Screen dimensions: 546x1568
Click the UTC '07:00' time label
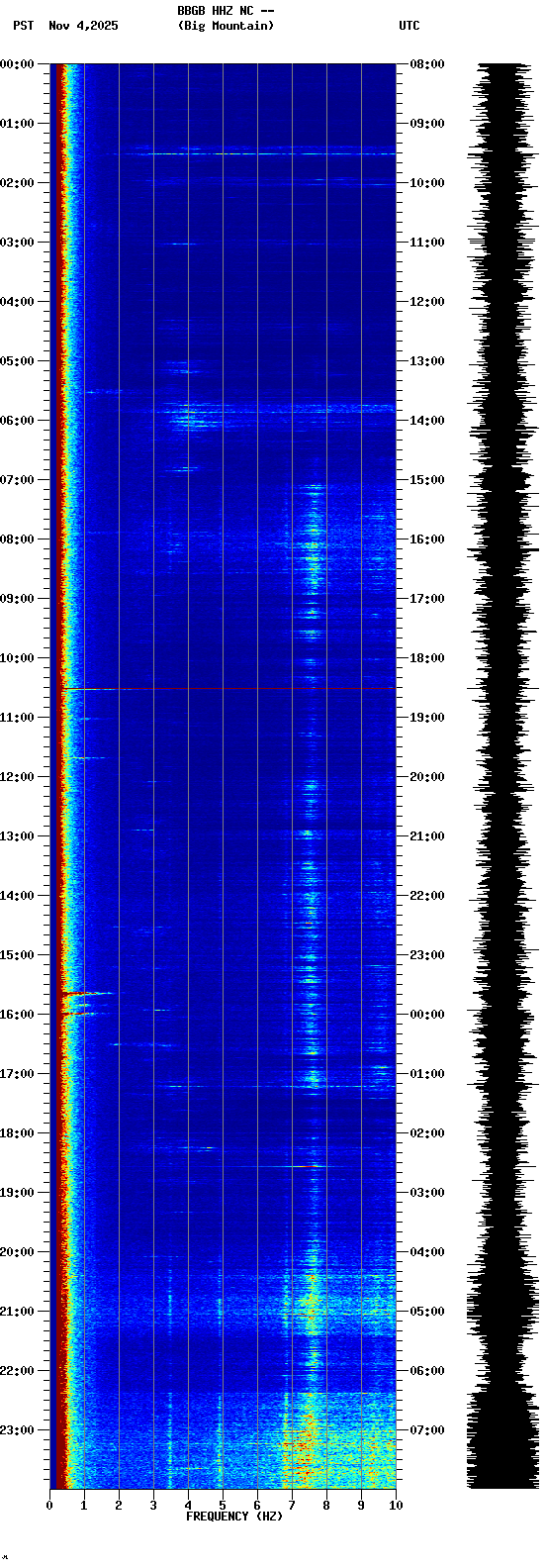(427, 1430)
